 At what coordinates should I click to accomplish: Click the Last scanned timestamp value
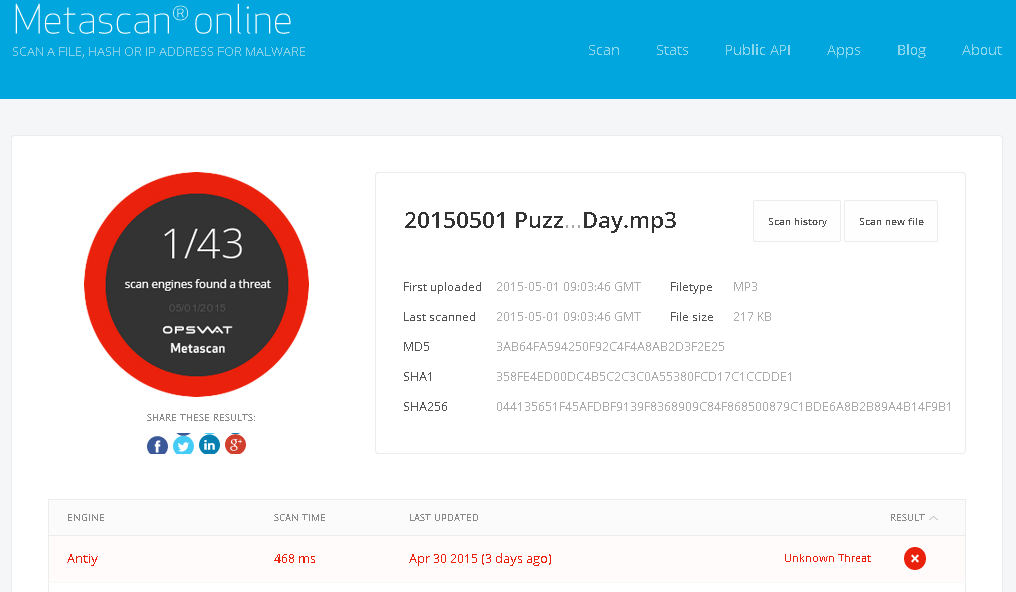click(568, 317)
